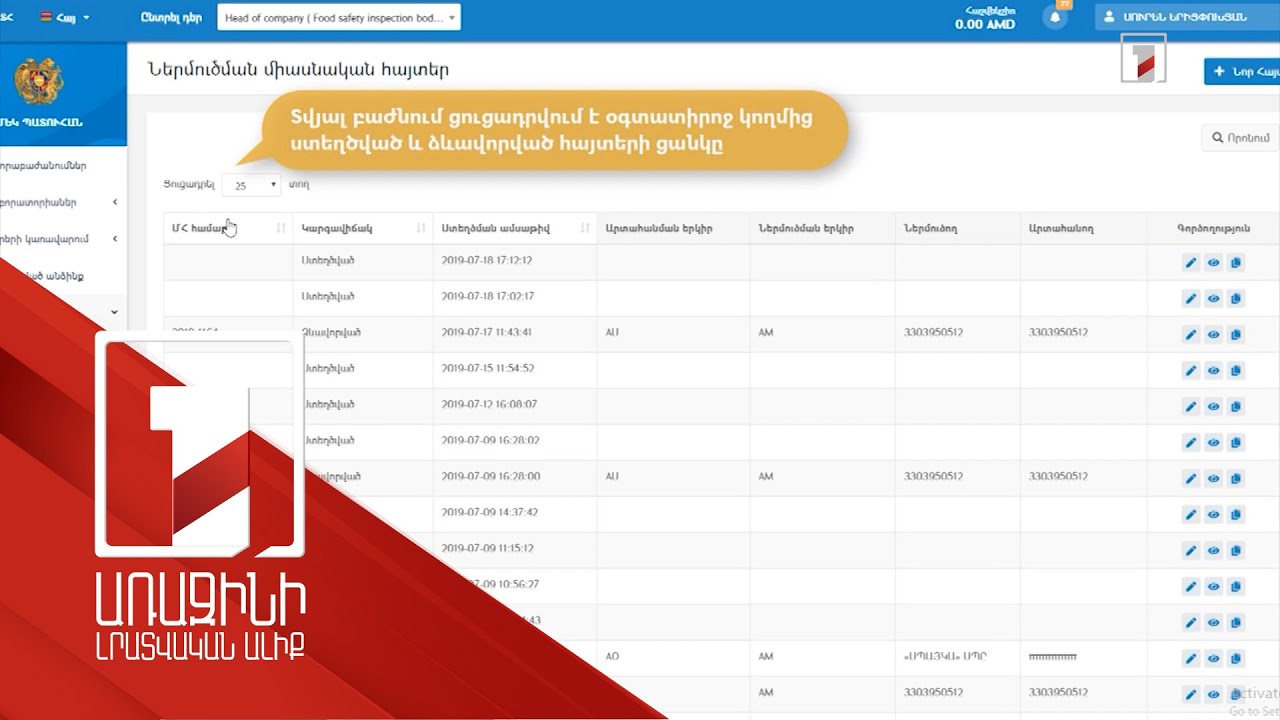Edit the request created 2019-07-09 16:28:00

[x=1190, y=479]
